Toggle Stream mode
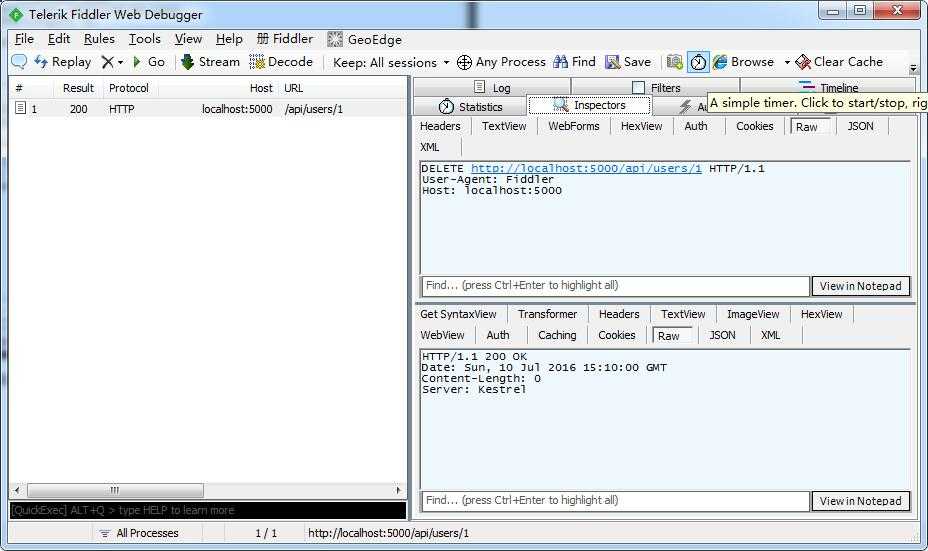The width and height of the screenshot is (928, 551). click(211, 62)
